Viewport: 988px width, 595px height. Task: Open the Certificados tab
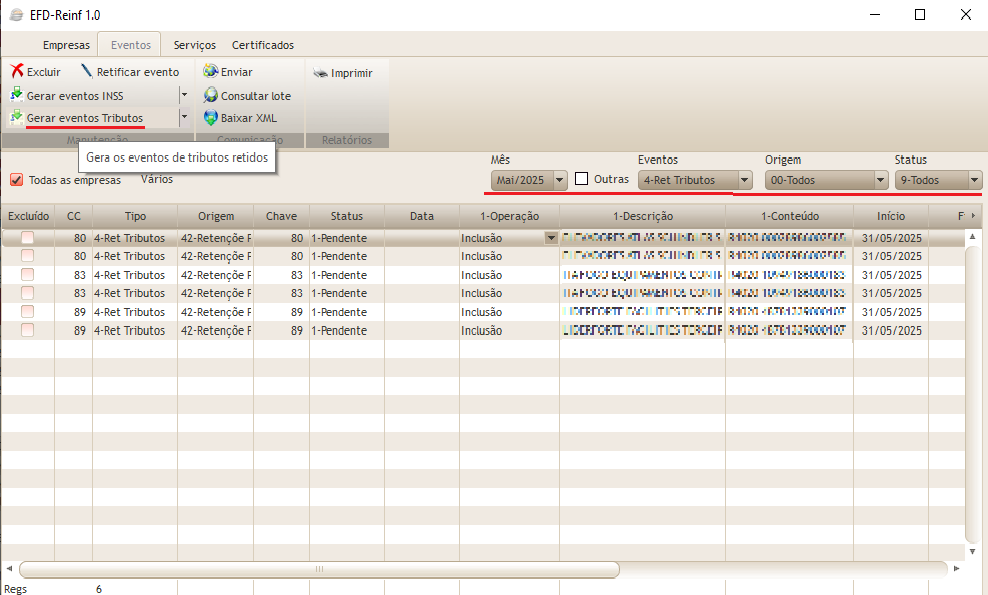pos(263,45)
